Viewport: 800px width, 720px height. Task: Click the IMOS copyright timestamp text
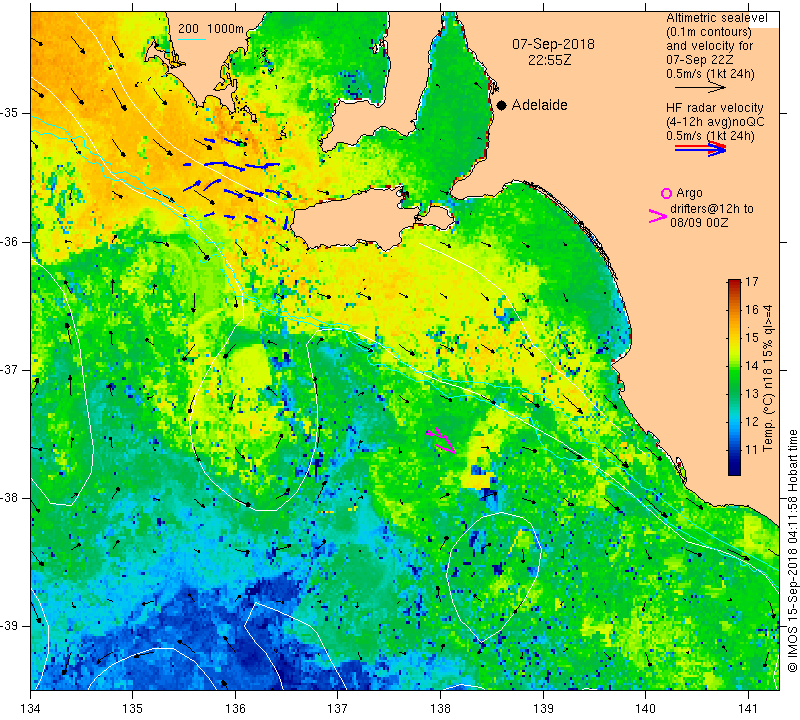pyautogui.click(x=792, y=550)
